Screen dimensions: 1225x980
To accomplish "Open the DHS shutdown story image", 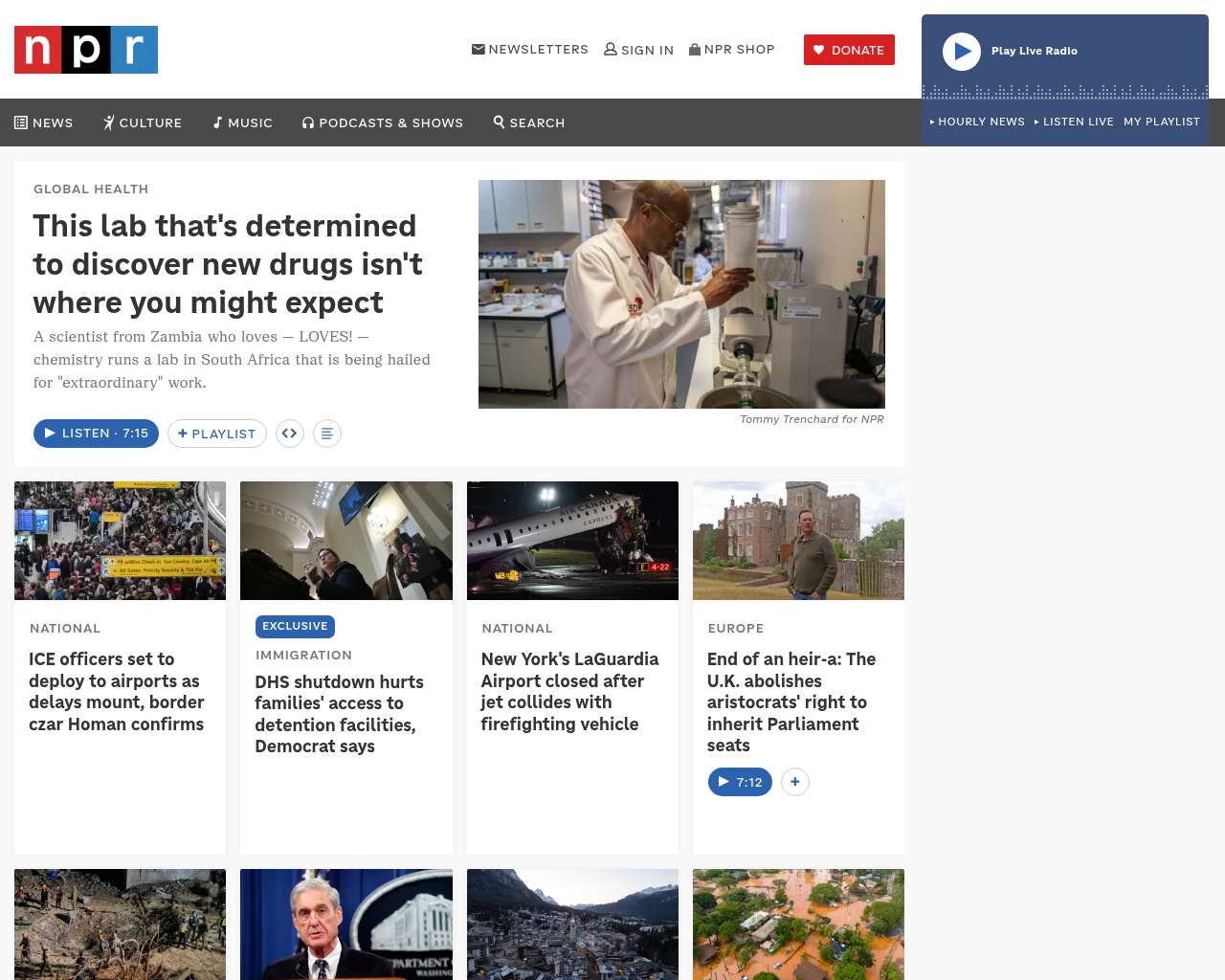I will coord(346,541).
